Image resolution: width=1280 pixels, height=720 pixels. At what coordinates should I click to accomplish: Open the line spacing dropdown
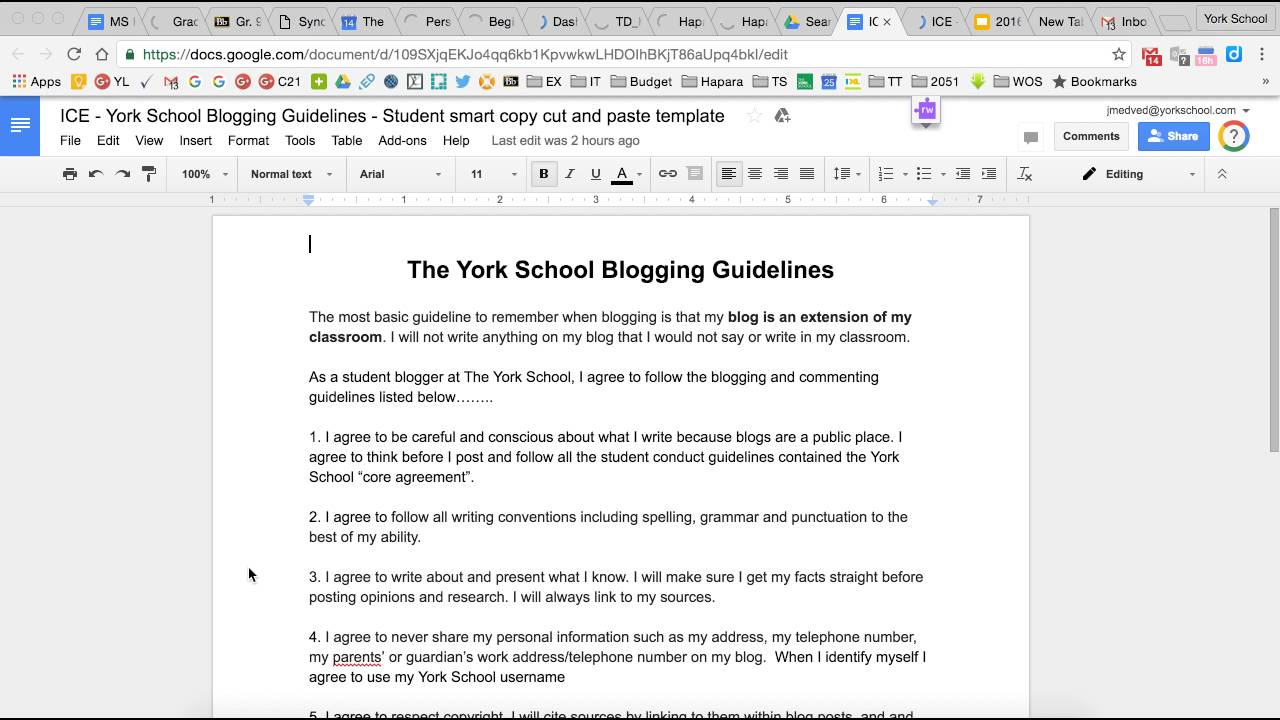(848, 174)
